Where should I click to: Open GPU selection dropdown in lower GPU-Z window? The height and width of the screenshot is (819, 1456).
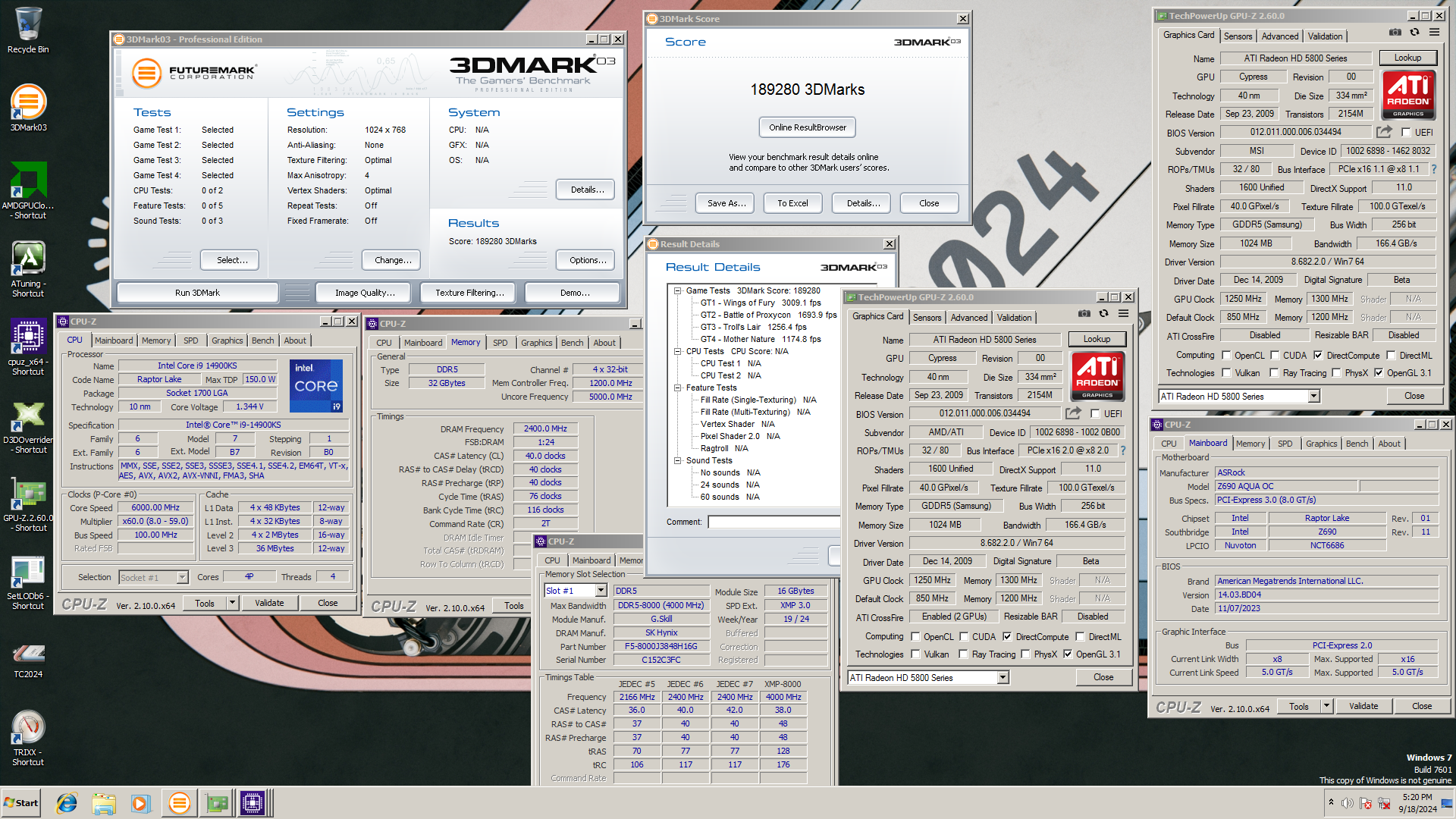pos(1003,678)
